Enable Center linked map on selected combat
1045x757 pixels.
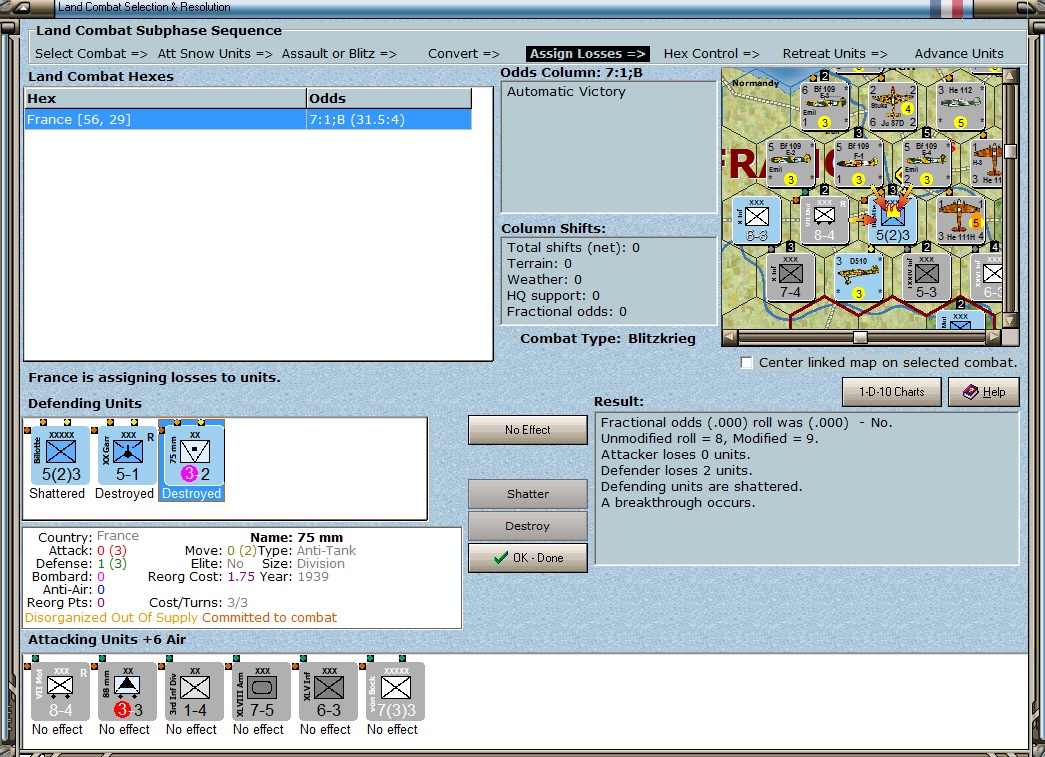click(x=746, y=363)
